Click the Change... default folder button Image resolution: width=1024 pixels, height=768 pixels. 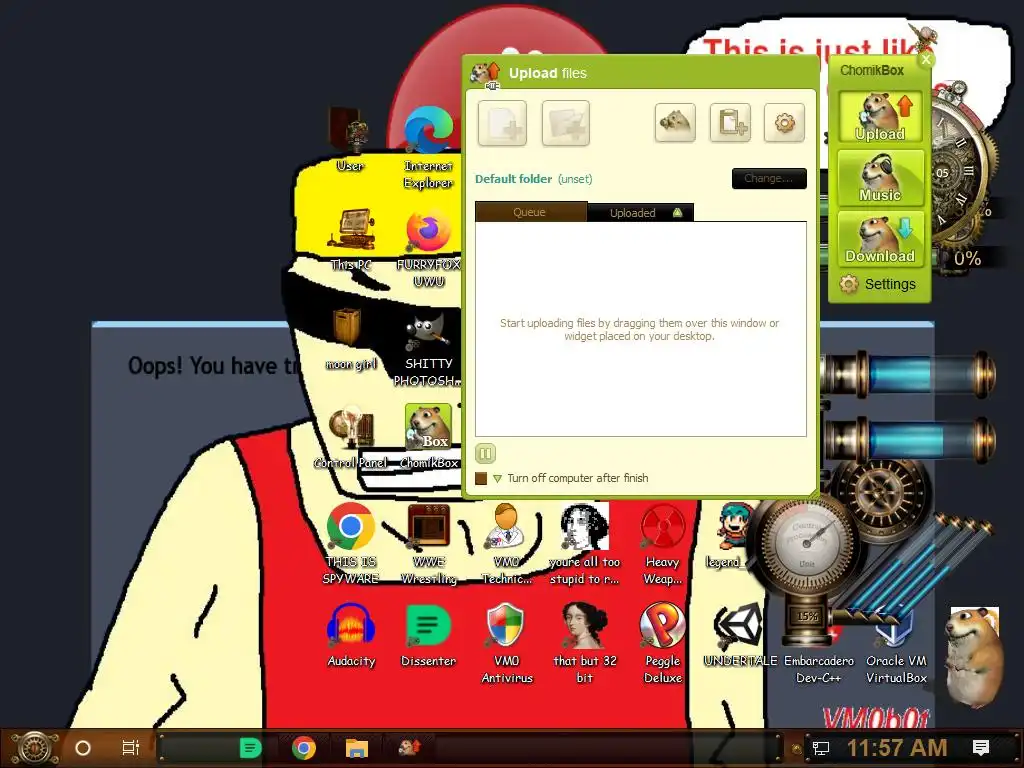[x=769, y=178]
